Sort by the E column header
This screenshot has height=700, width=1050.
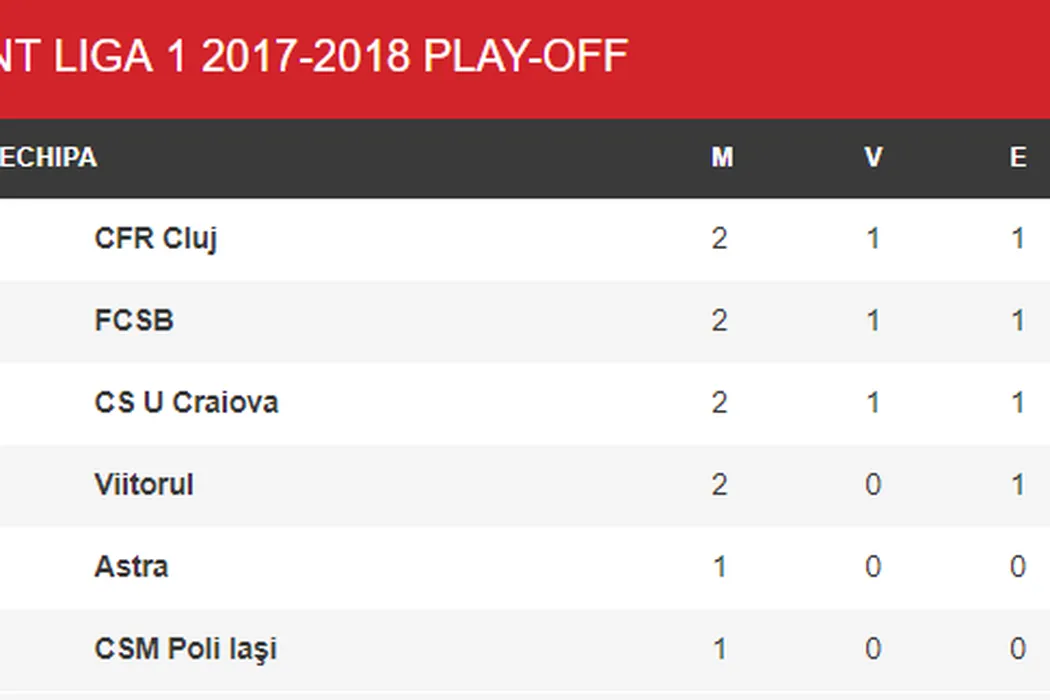point(1018,158)
